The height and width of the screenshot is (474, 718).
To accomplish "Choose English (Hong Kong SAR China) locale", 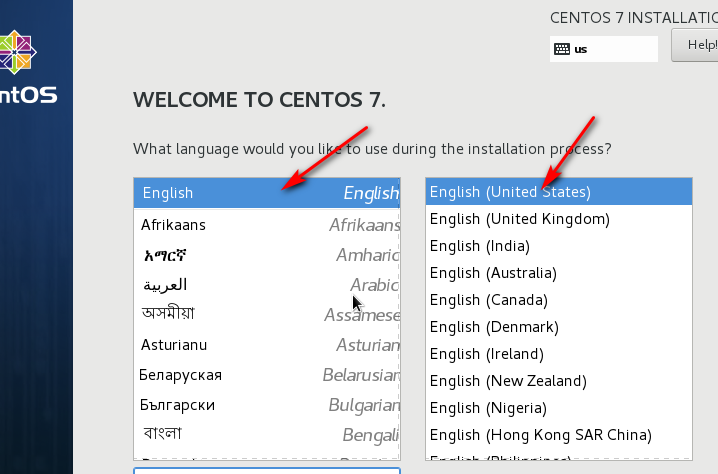I will click(x=559, y=435).
